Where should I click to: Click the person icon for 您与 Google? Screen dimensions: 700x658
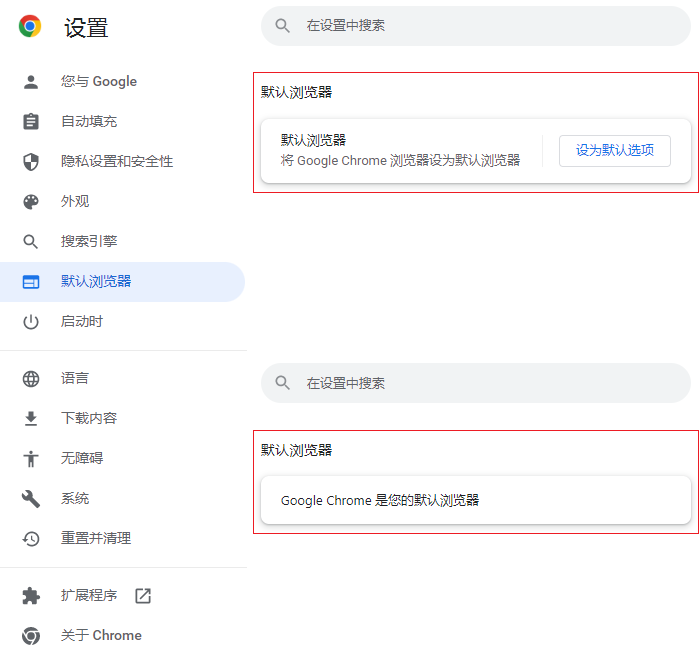(x=31, y=82)
